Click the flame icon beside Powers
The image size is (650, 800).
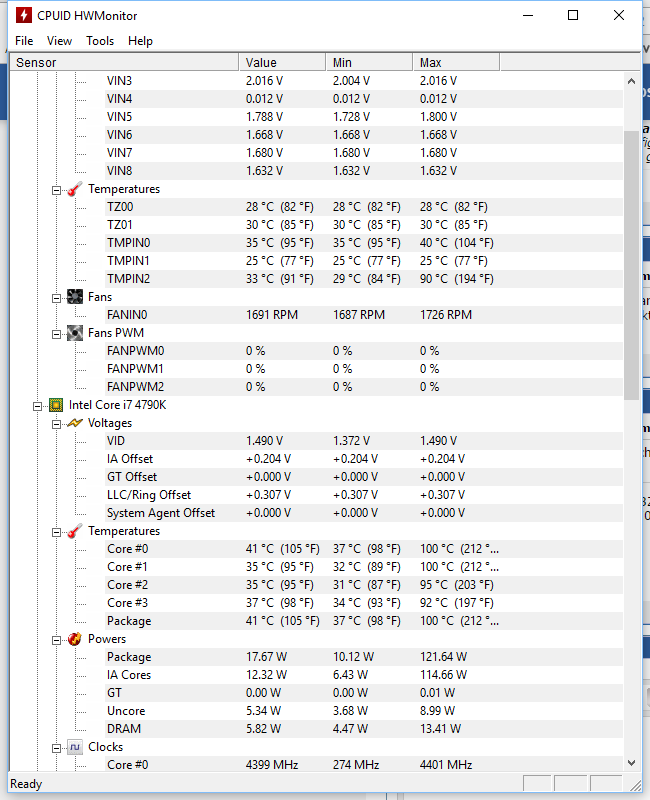point(74,639)
